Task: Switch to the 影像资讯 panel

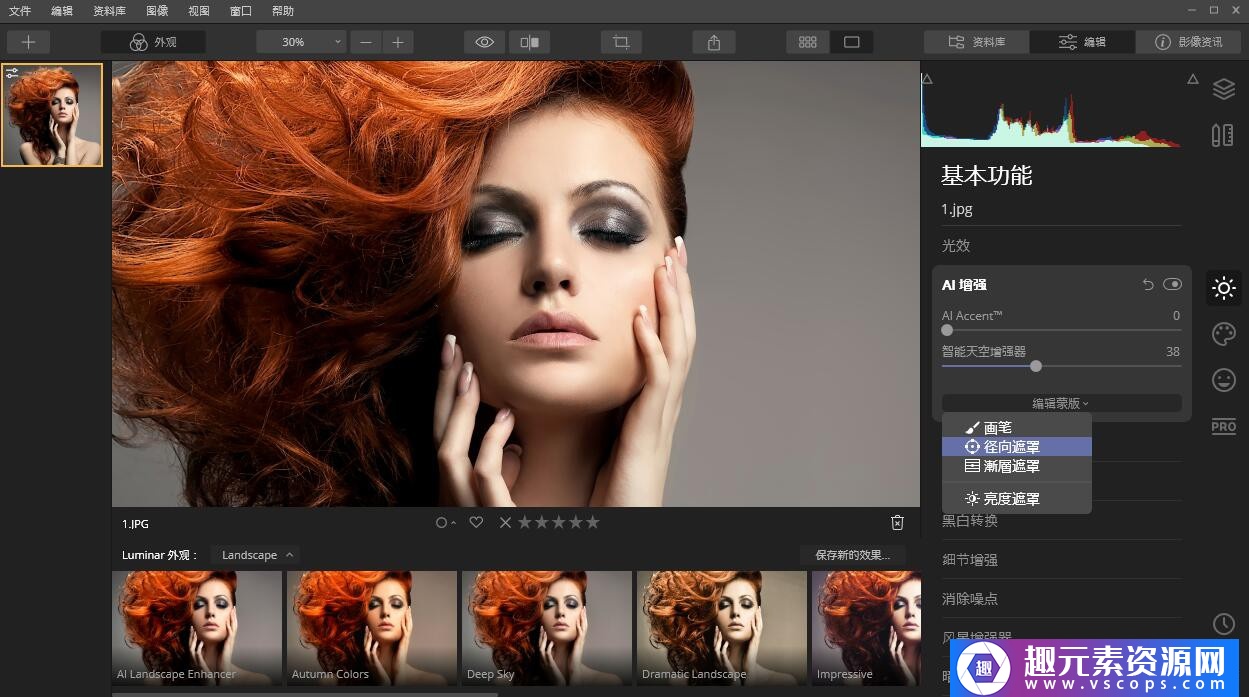Action: (1188, 42)
